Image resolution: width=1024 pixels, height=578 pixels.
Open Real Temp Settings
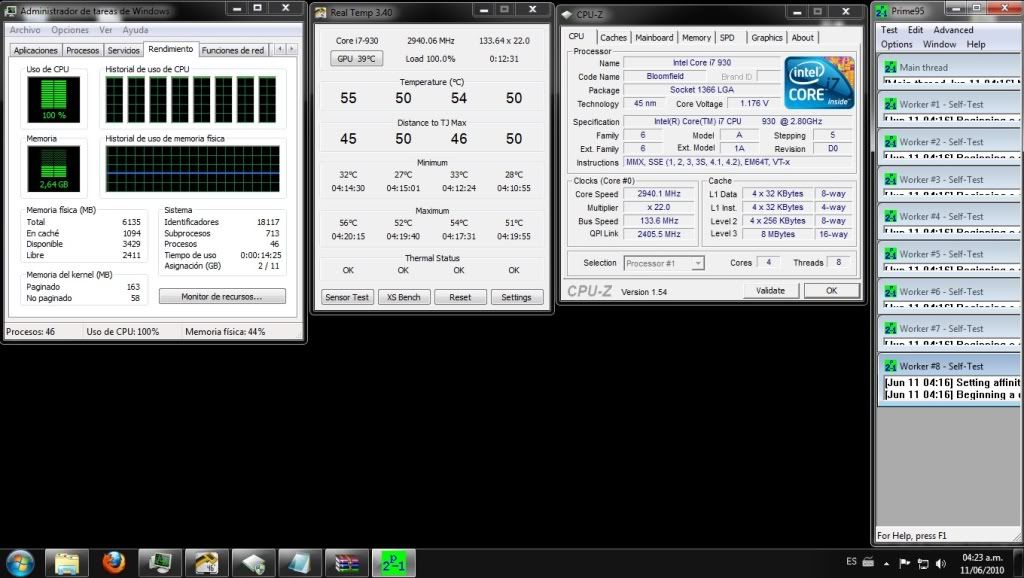tap(517, 297)
